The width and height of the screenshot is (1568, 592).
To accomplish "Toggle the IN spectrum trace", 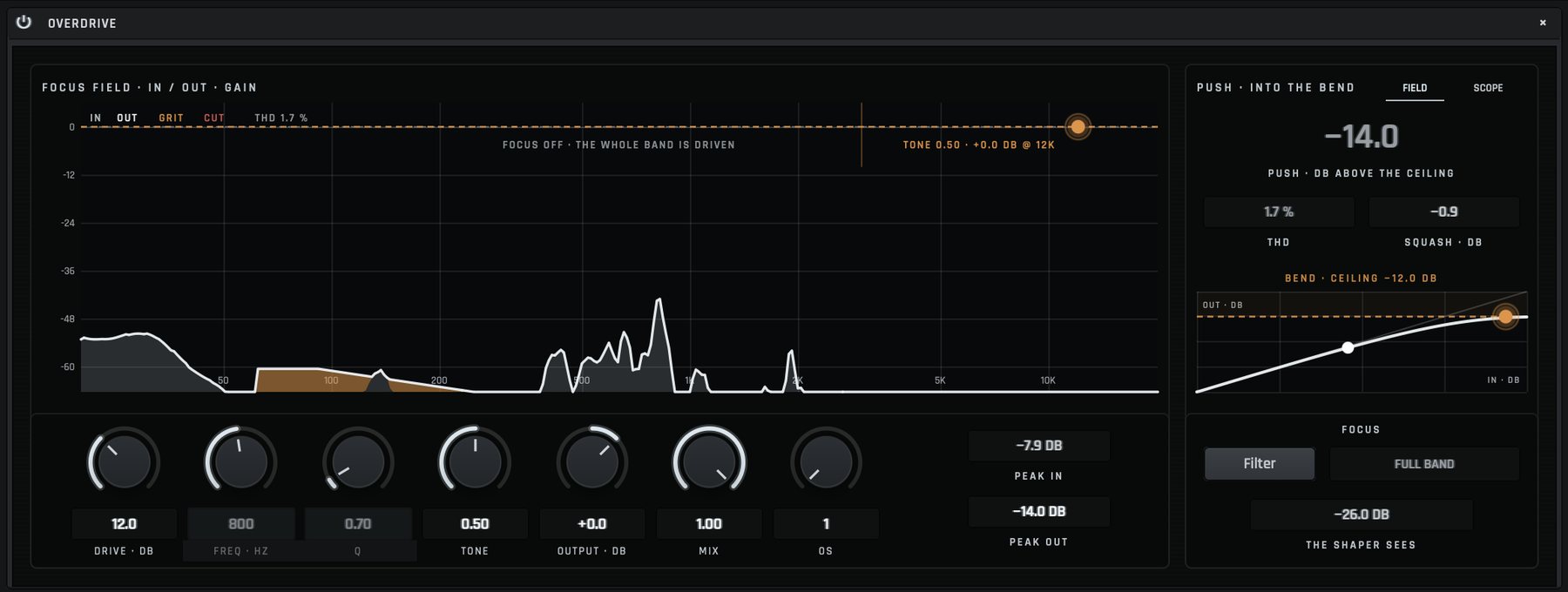I will tap(96, 118).
